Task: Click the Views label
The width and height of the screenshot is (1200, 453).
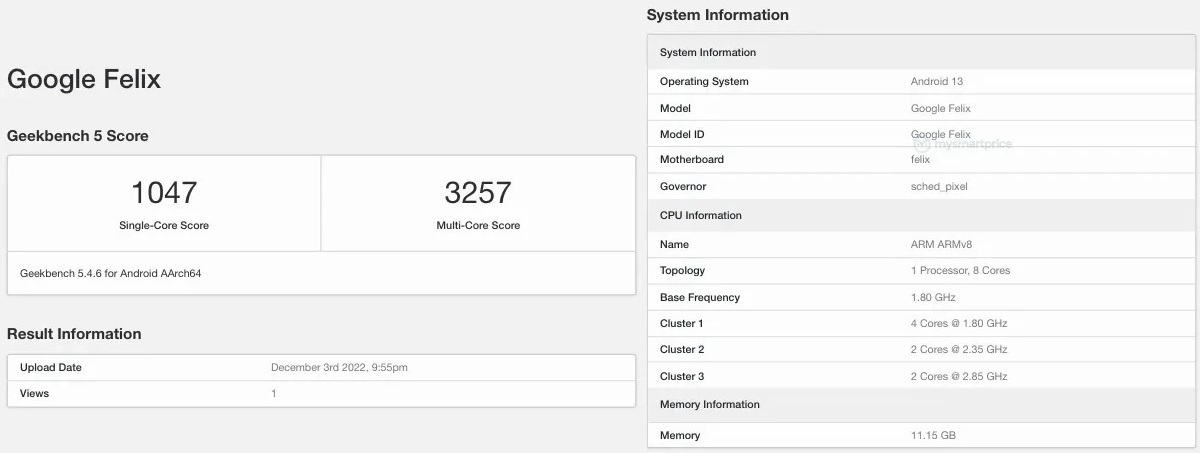Action: coord(34,394)
